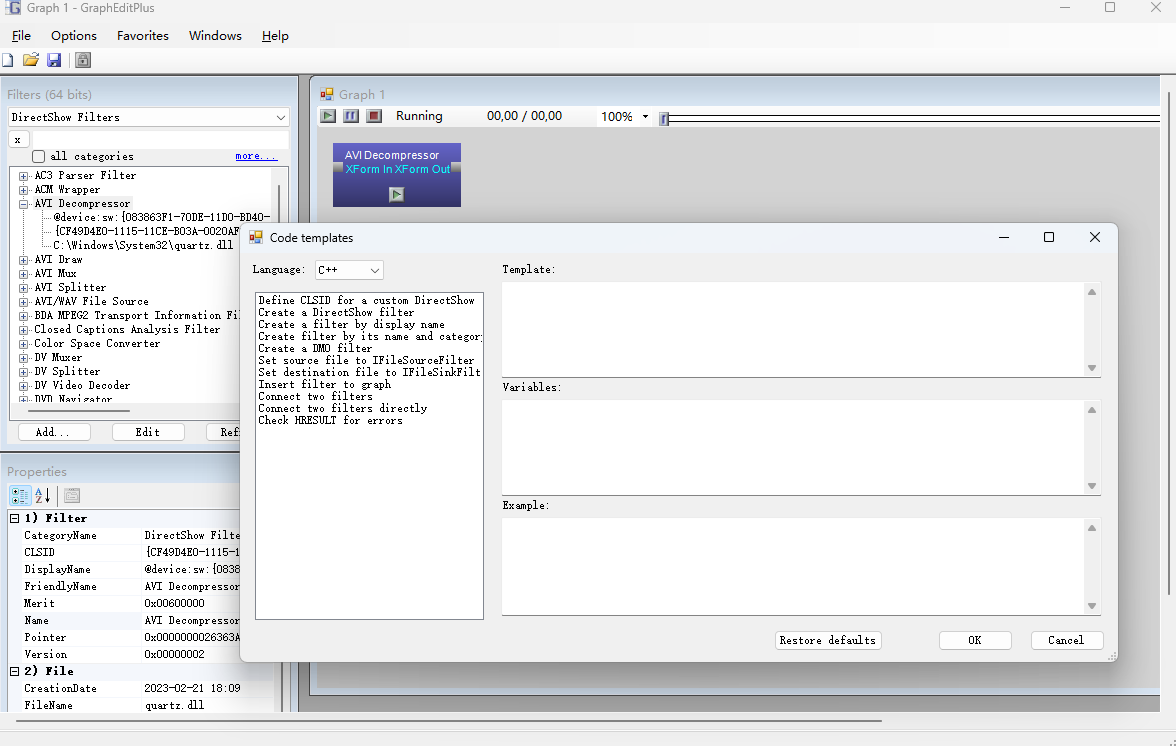Screen dimensions: 1176x746
Task: Toggle the all categories checkbox
Action: (39, 157)
